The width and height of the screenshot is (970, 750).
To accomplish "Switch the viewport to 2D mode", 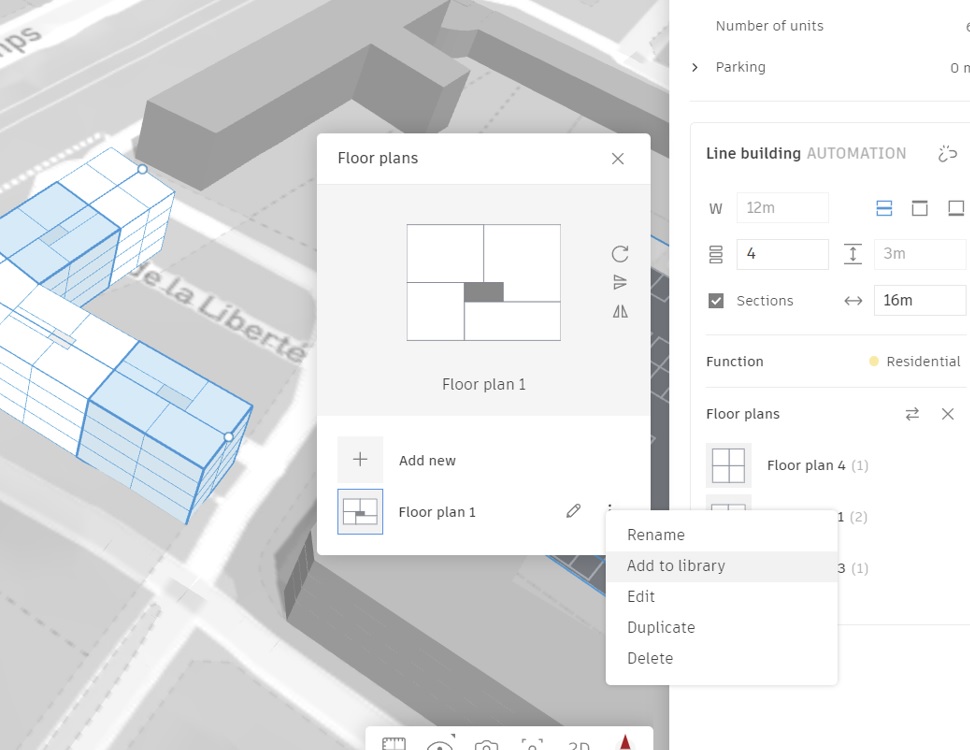I will click(x=578, y=743).
